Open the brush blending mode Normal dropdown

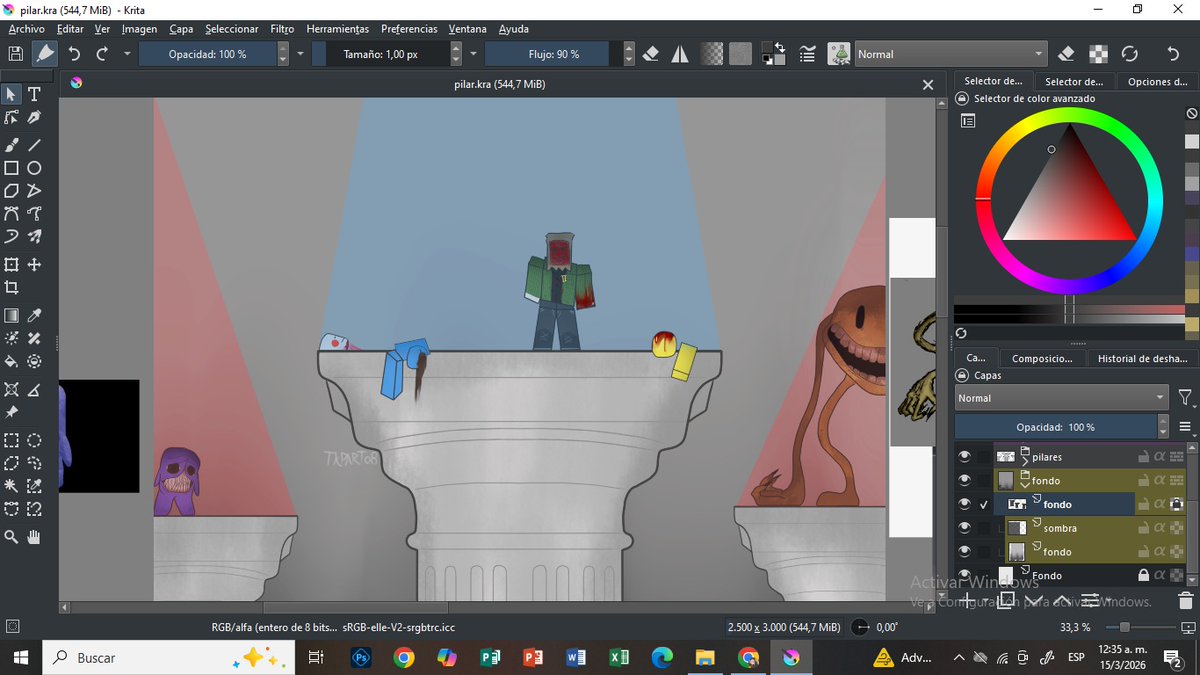pyautogui.click(x=951, y=54)
